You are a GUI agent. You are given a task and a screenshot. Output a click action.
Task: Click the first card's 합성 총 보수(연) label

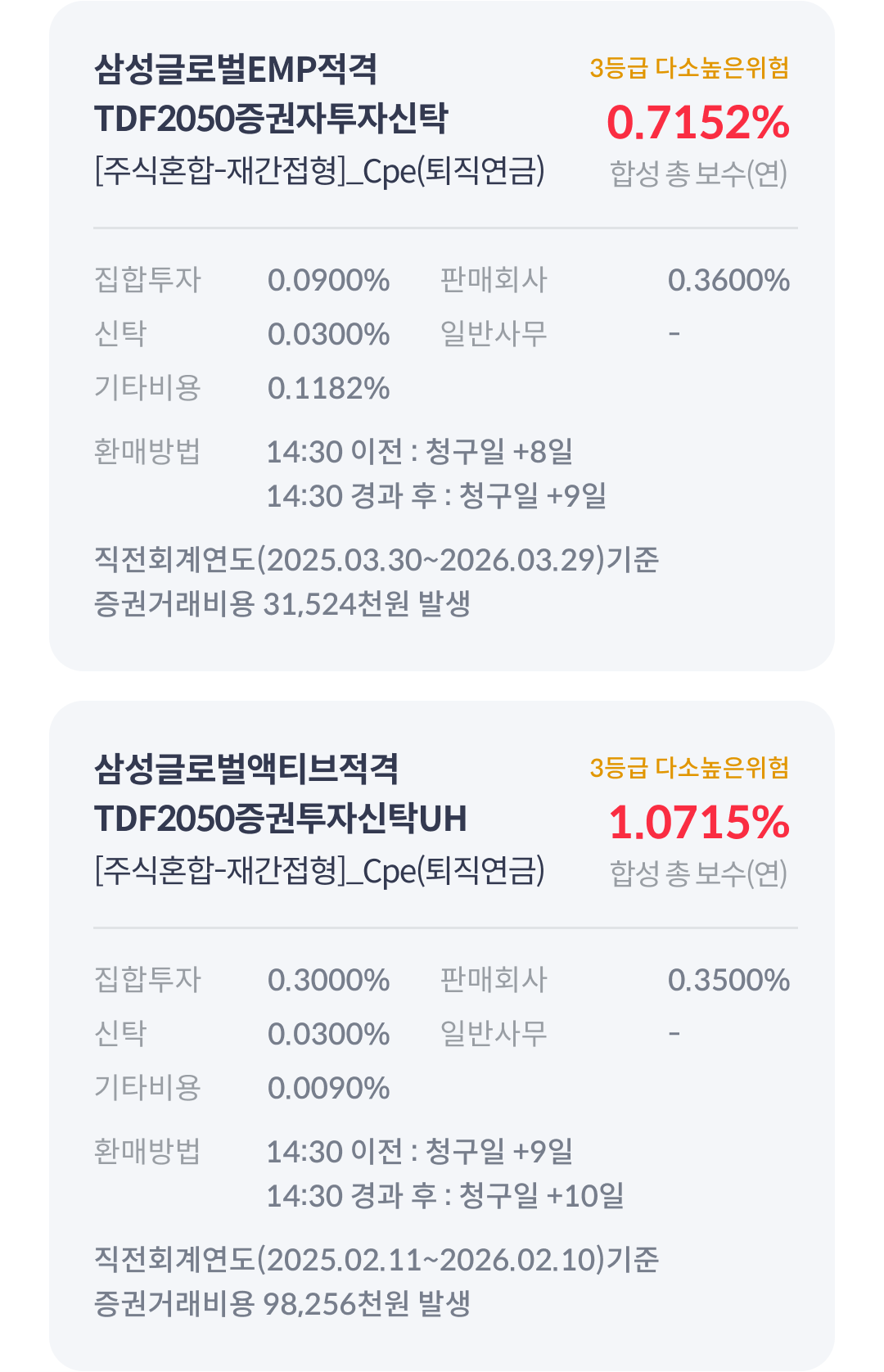coord(698,174)
